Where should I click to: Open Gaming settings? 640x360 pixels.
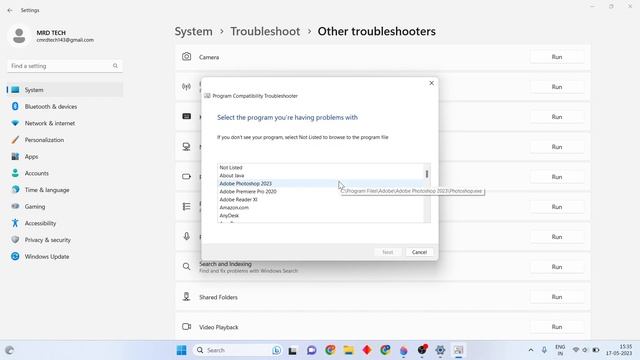tap(65, 207)
